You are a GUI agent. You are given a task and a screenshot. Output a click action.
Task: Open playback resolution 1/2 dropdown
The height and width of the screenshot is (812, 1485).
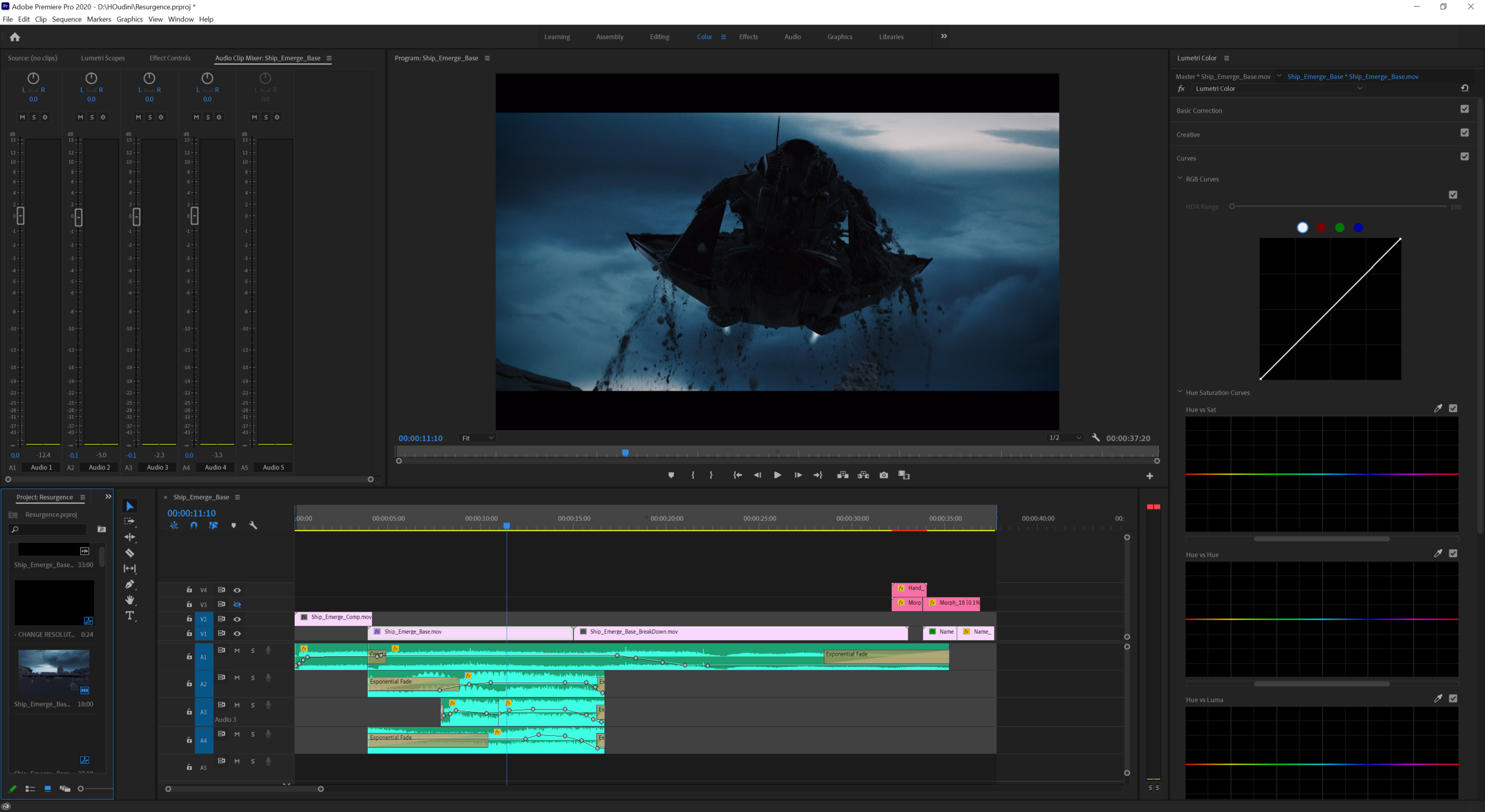(1064, 438)
